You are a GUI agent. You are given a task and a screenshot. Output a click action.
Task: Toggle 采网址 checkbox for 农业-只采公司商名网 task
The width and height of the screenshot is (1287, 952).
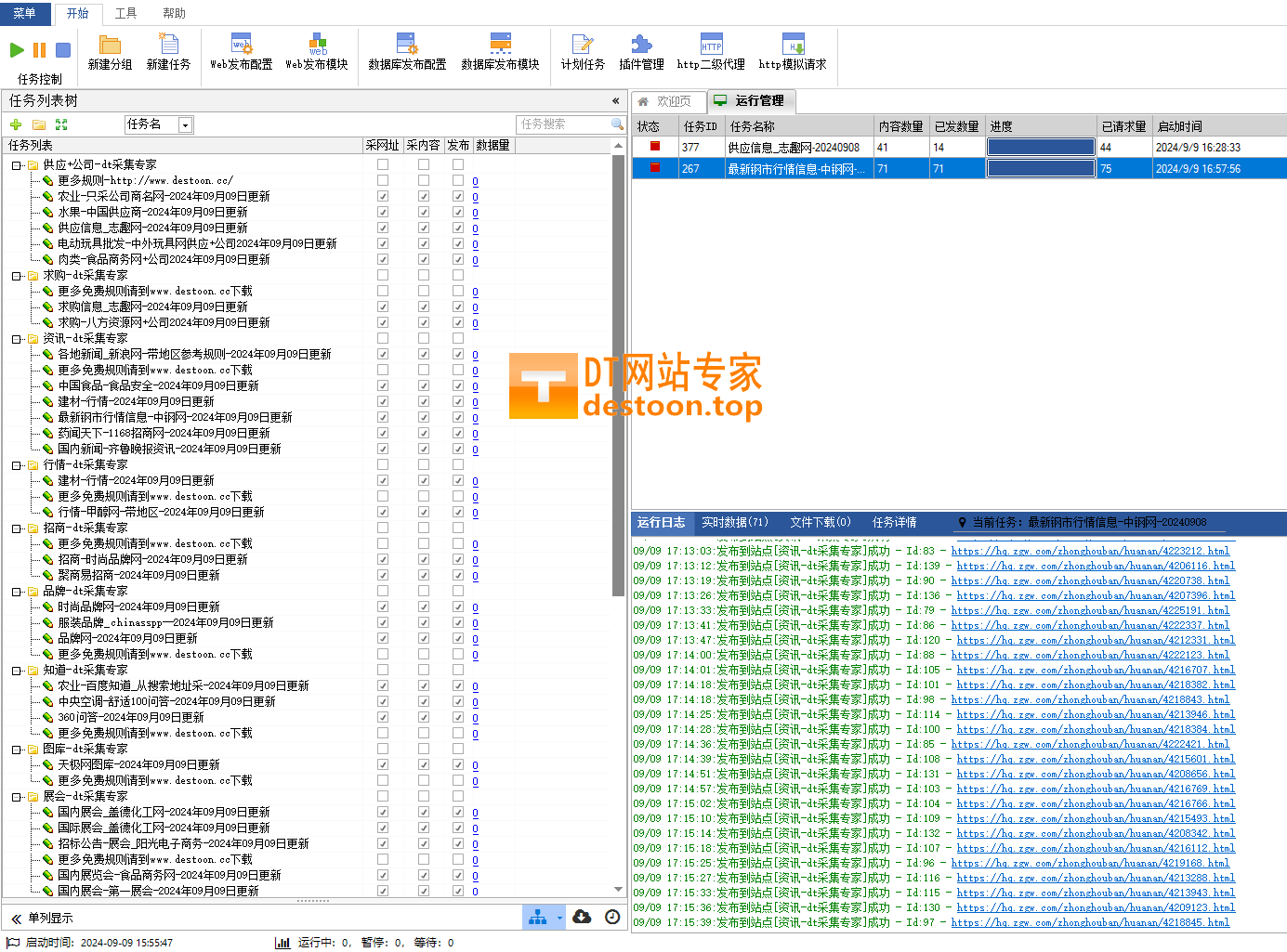point(383,197)
